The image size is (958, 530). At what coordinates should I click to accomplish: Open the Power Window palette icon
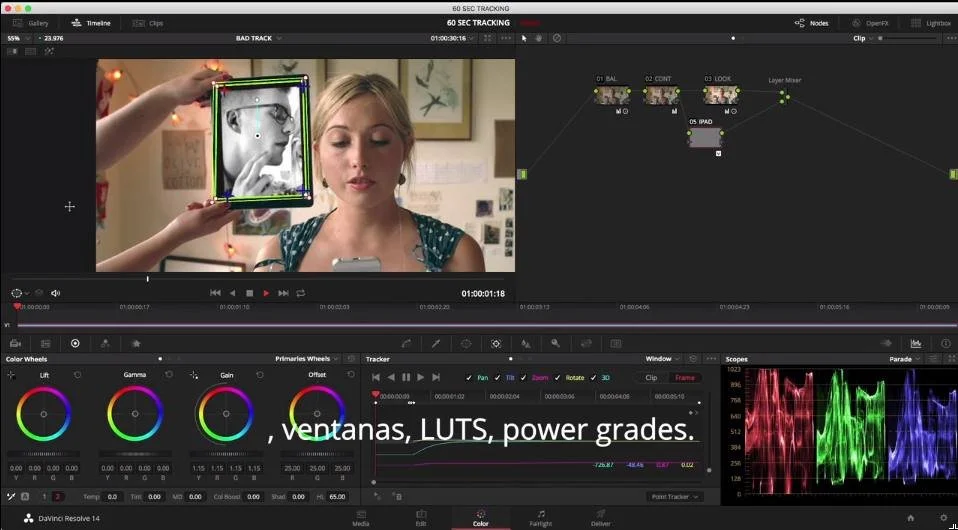[x=466, y=344]
